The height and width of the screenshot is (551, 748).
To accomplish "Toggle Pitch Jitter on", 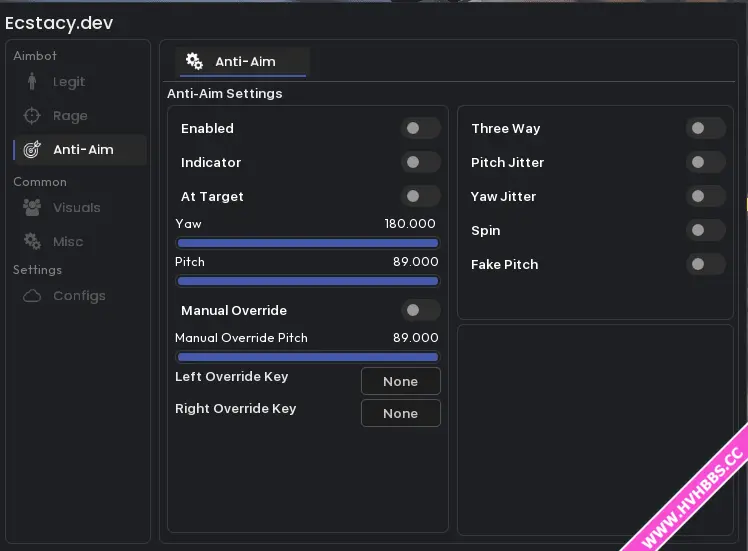I will [706, 162].
